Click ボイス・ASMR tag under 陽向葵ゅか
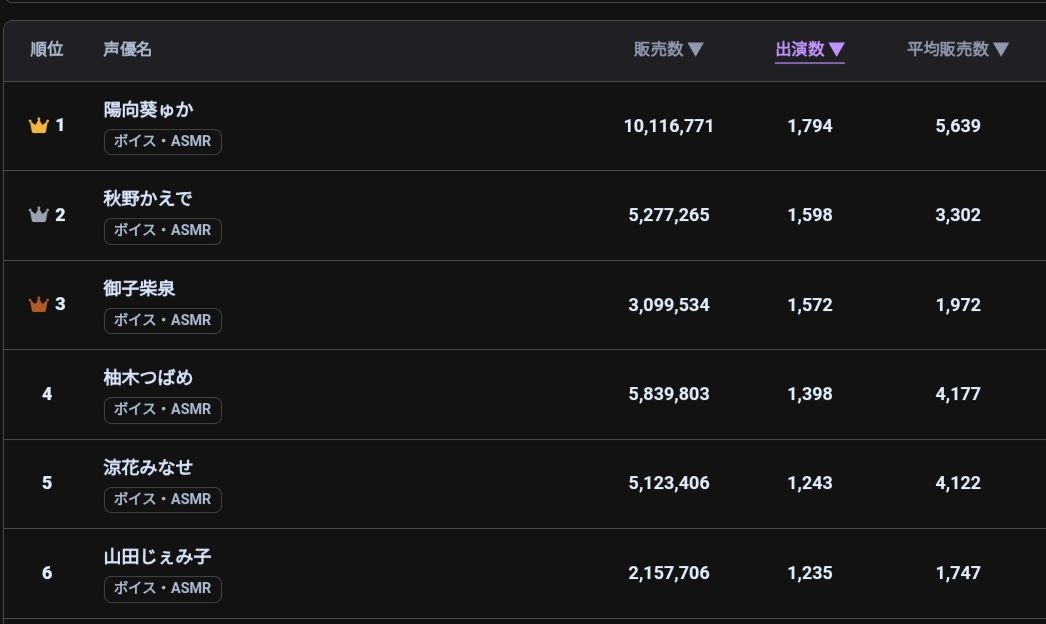The image size is (1046, 624). [x=163, y=141]
